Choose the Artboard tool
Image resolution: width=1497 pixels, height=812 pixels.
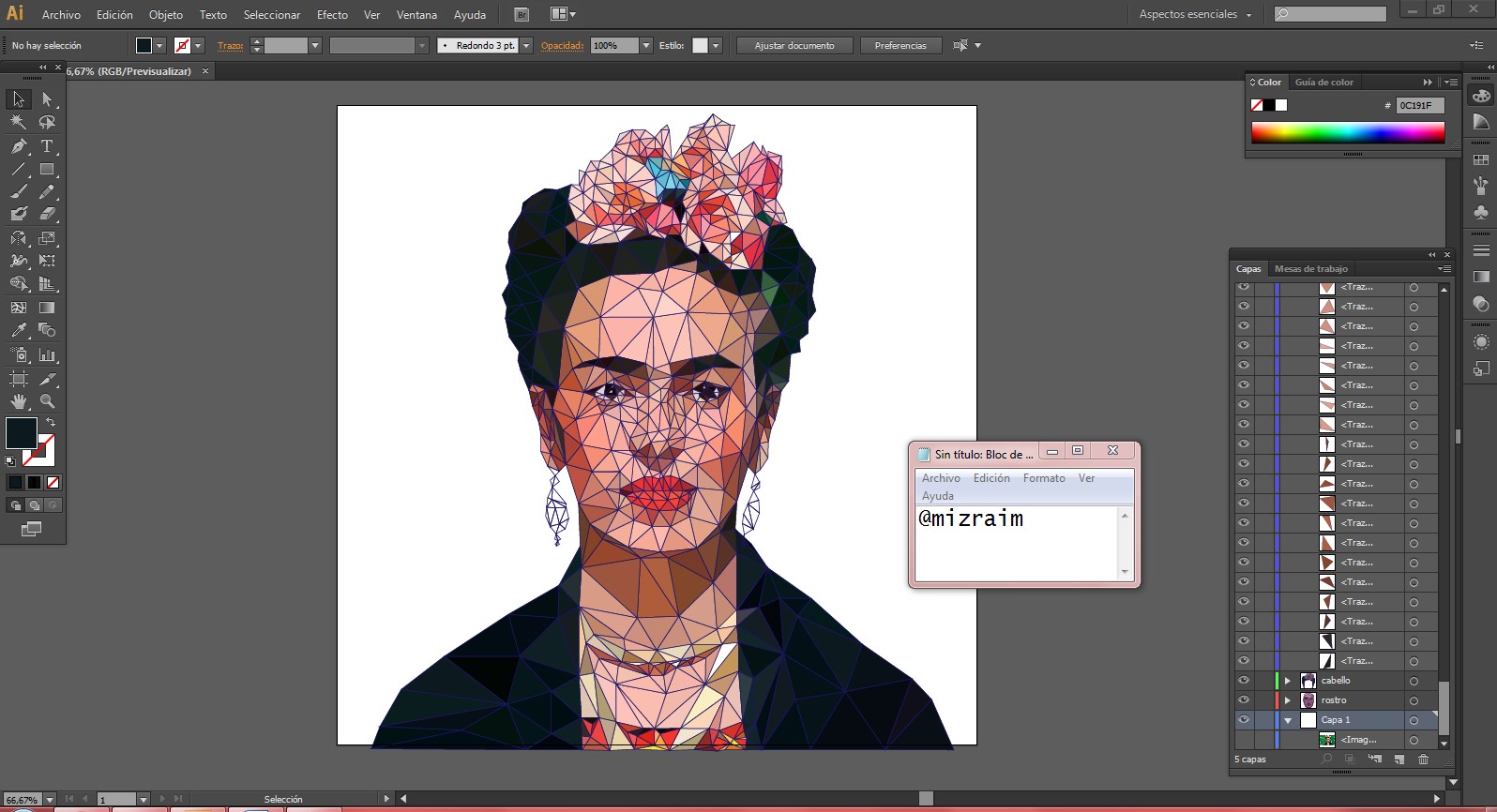tap(18, 379)
